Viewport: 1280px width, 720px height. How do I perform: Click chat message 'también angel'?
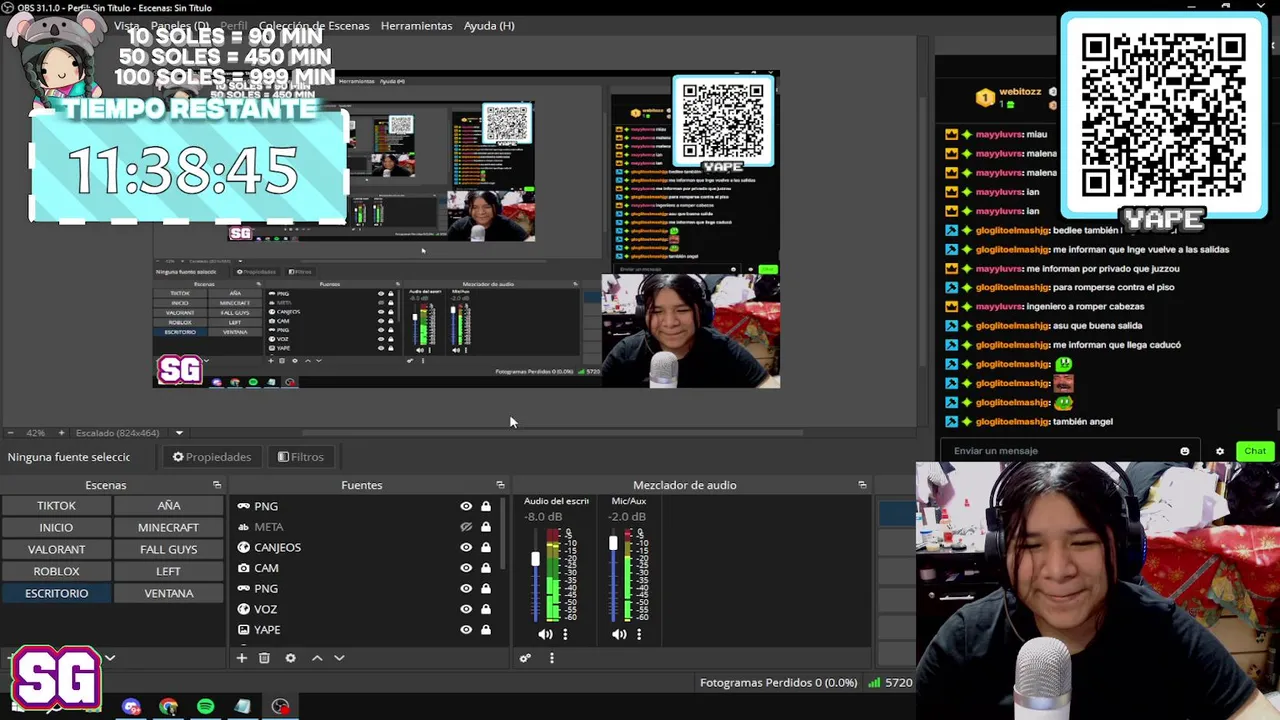point(1082,422)
